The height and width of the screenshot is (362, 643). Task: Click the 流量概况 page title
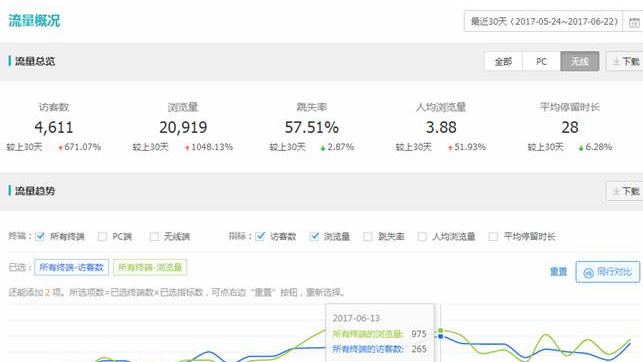[34, 20]
